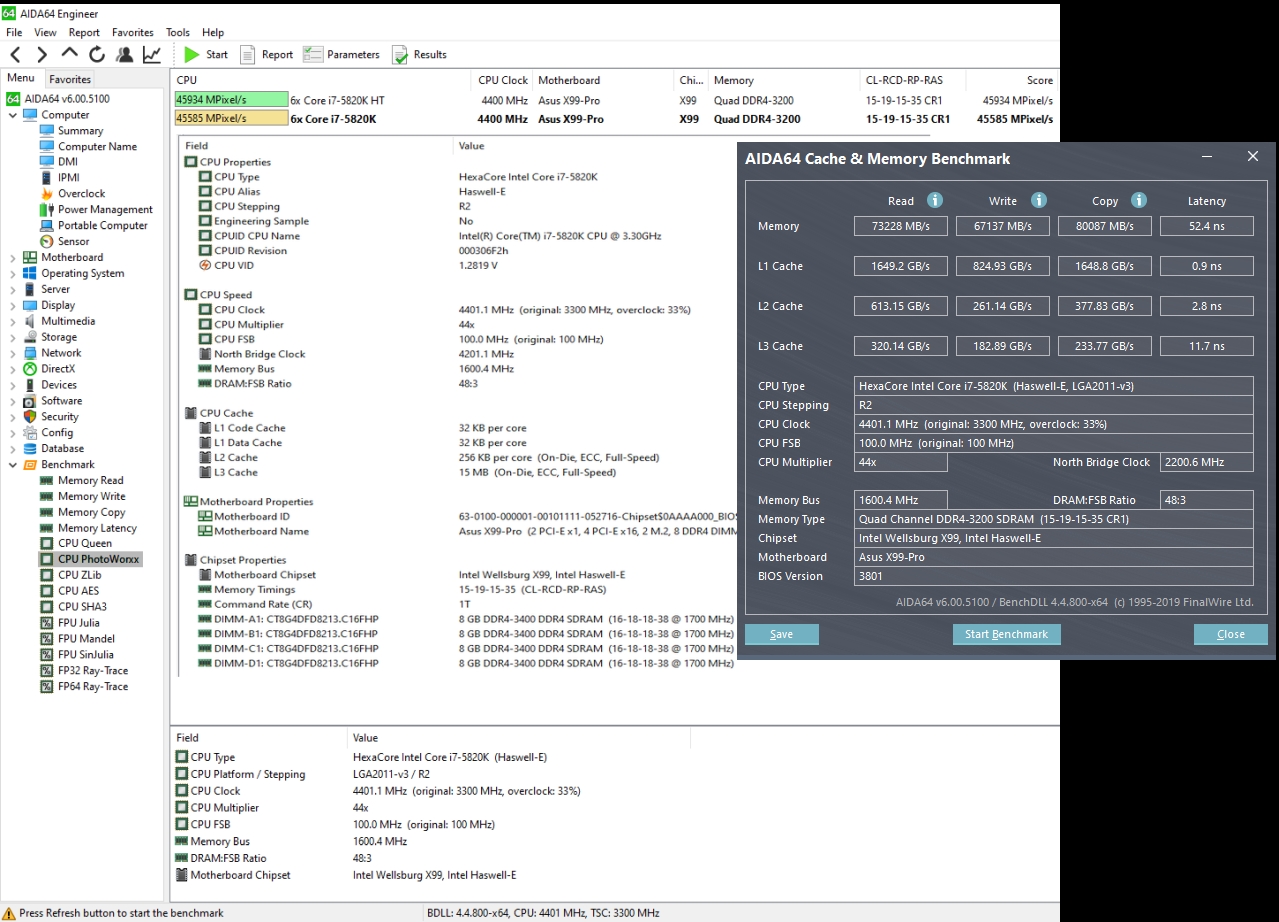
Task: Click the Memory Latency value 52.4 ns
Action: point(1207,226)
